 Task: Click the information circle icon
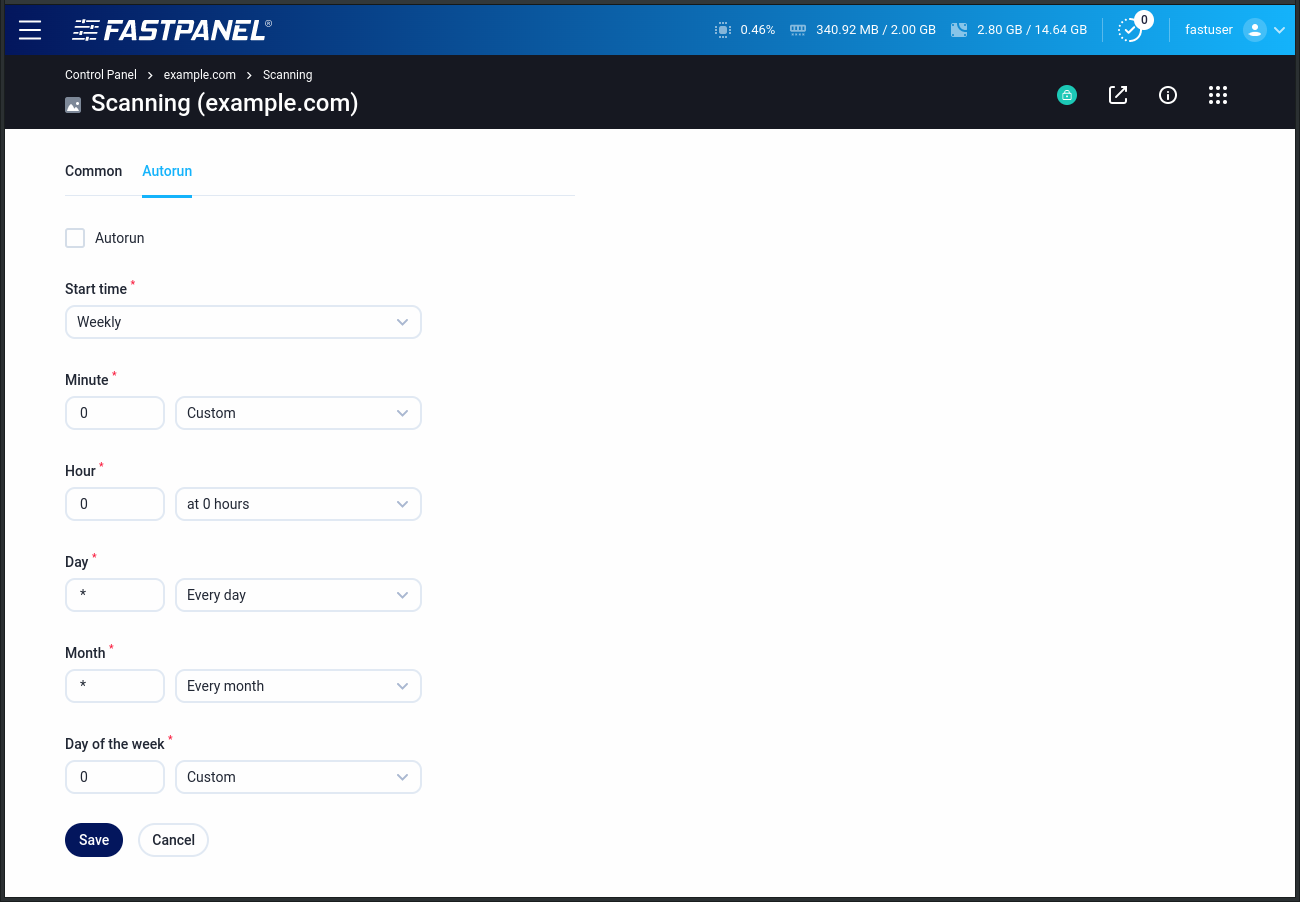[1168, 95]
